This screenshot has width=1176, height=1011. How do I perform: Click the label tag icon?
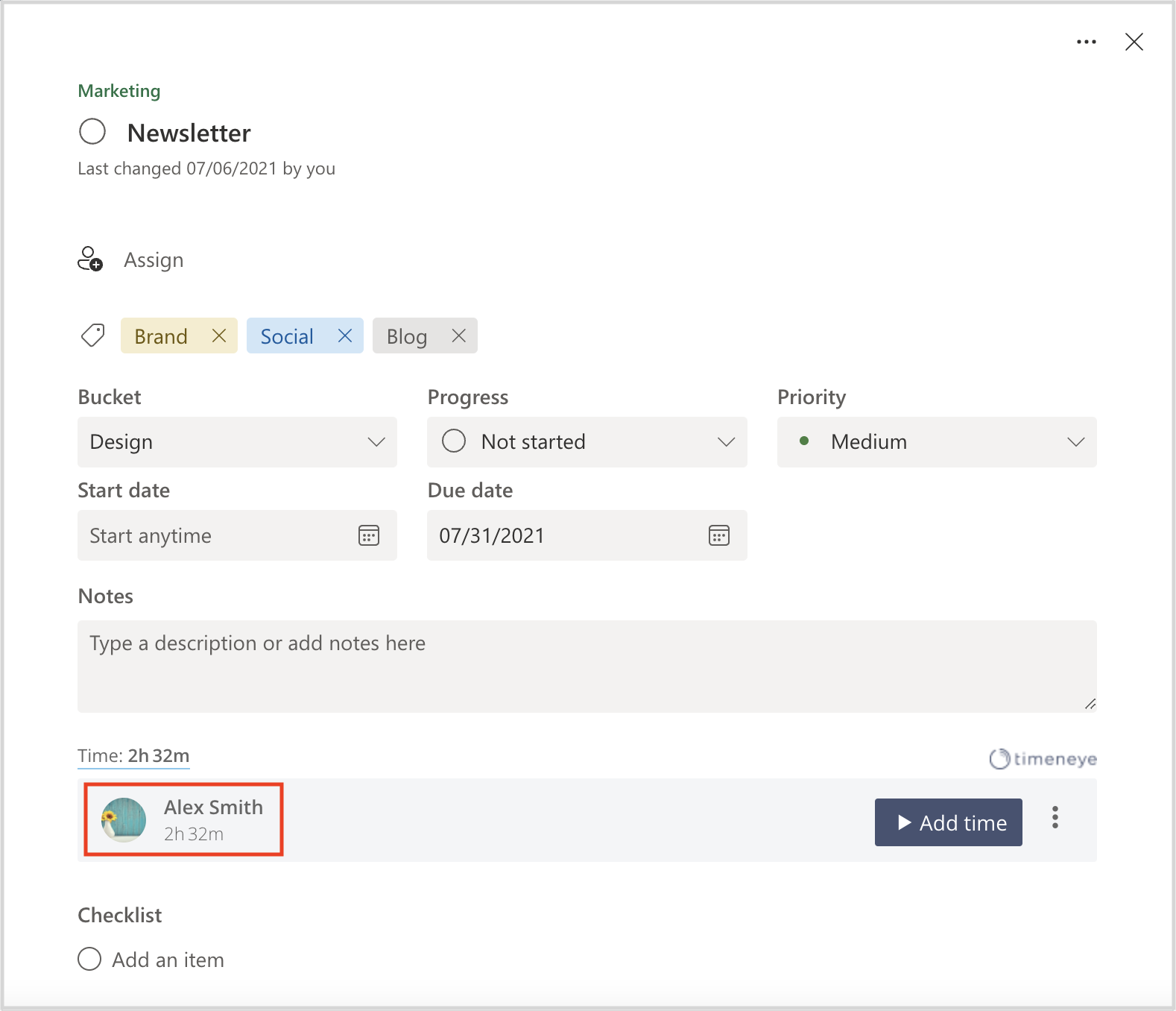pyautogui.click(x=92, y=336)
